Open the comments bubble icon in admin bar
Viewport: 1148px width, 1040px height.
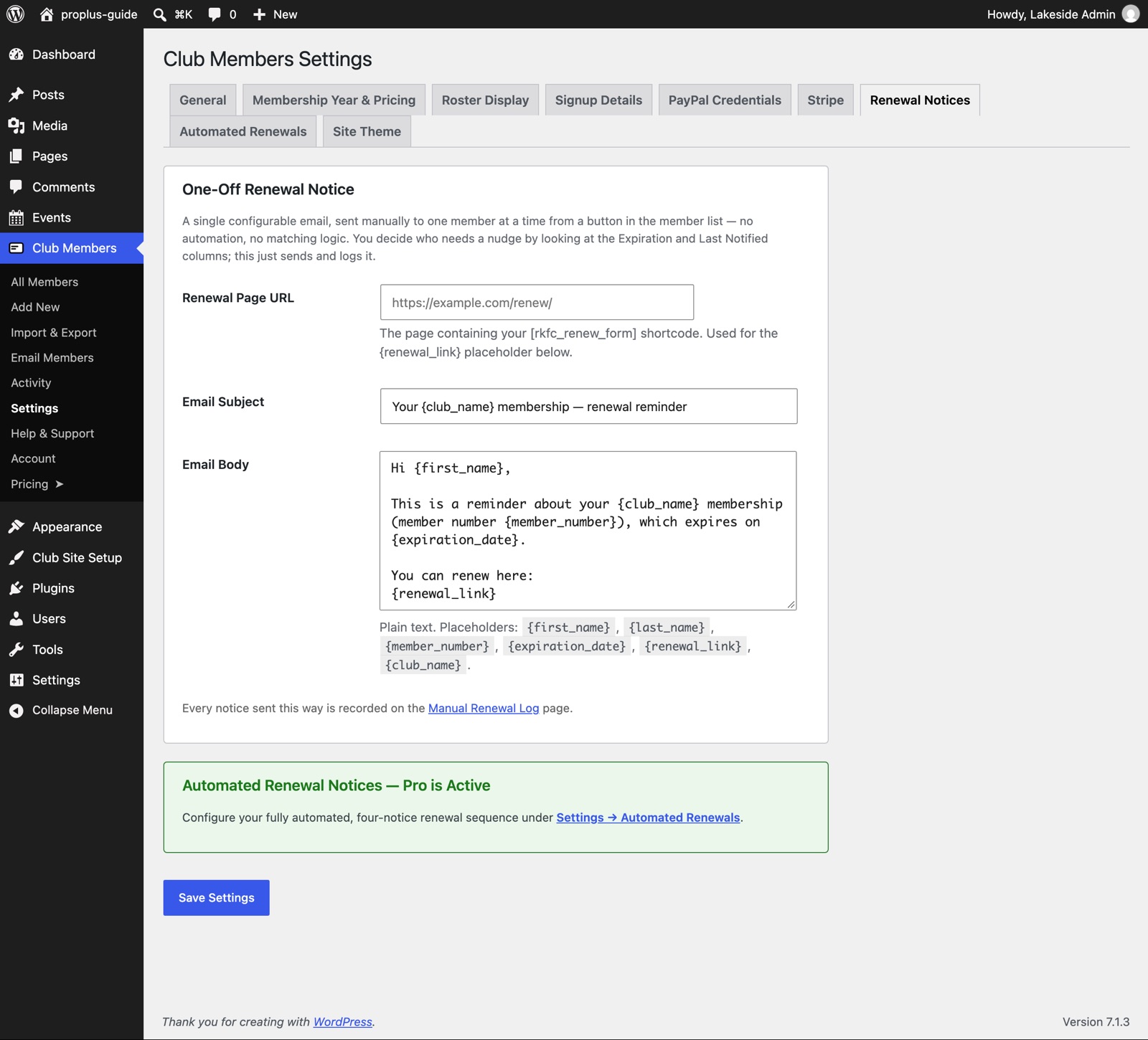[214, 14]
